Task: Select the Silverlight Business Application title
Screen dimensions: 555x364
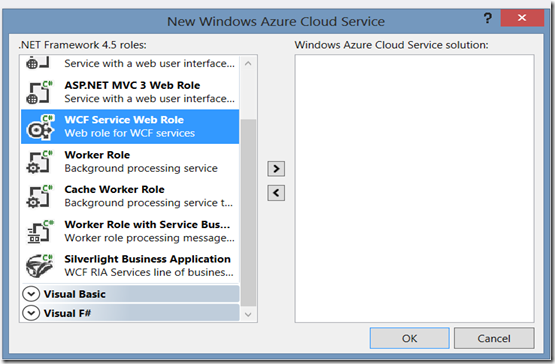Action: pyautogui.click(x=147, y=259)
